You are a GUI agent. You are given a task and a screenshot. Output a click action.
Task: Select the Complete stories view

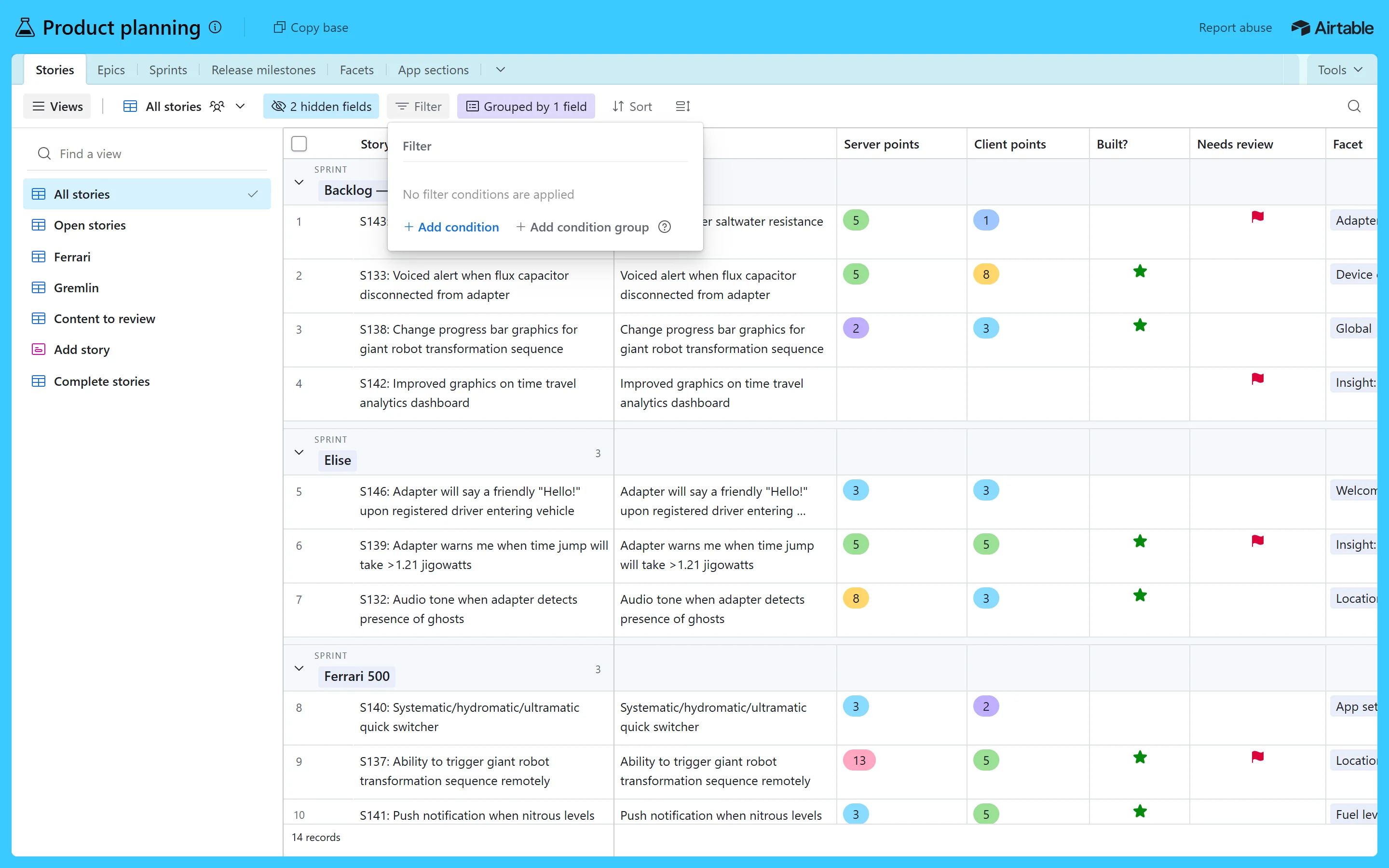click(147, 381)
